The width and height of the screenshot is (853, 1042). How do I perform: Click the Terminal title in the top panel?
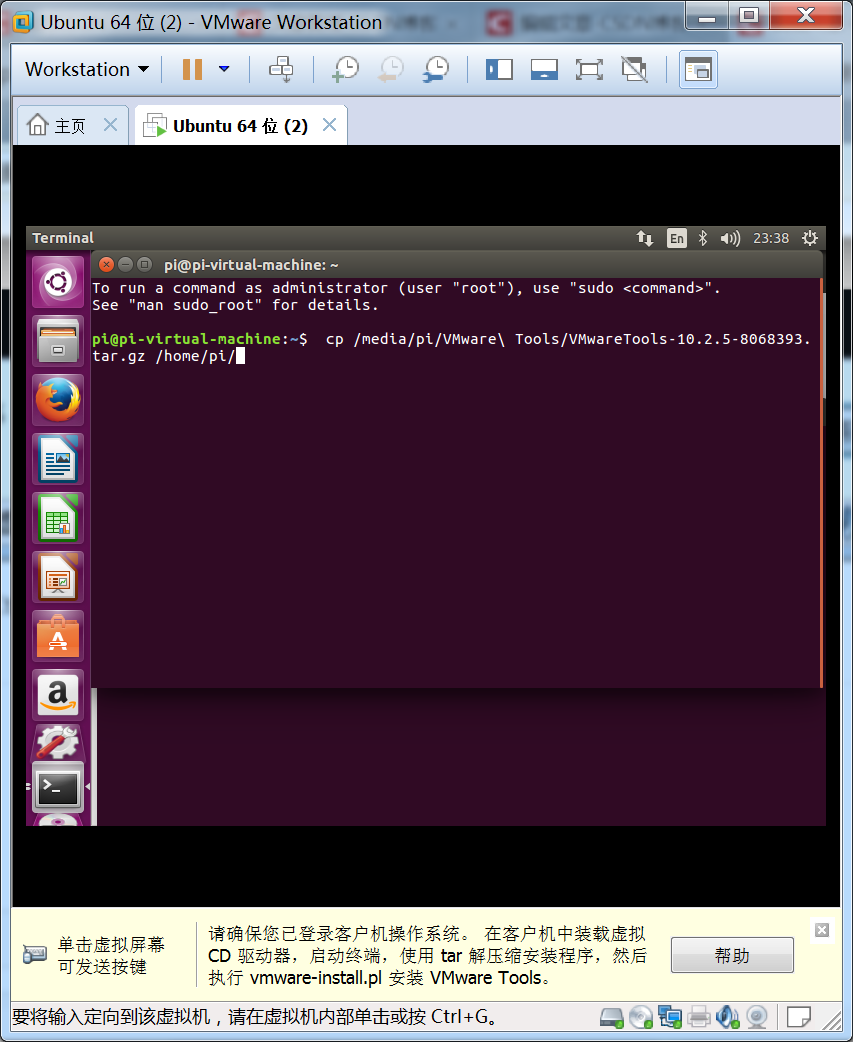(x=63, y=238)
